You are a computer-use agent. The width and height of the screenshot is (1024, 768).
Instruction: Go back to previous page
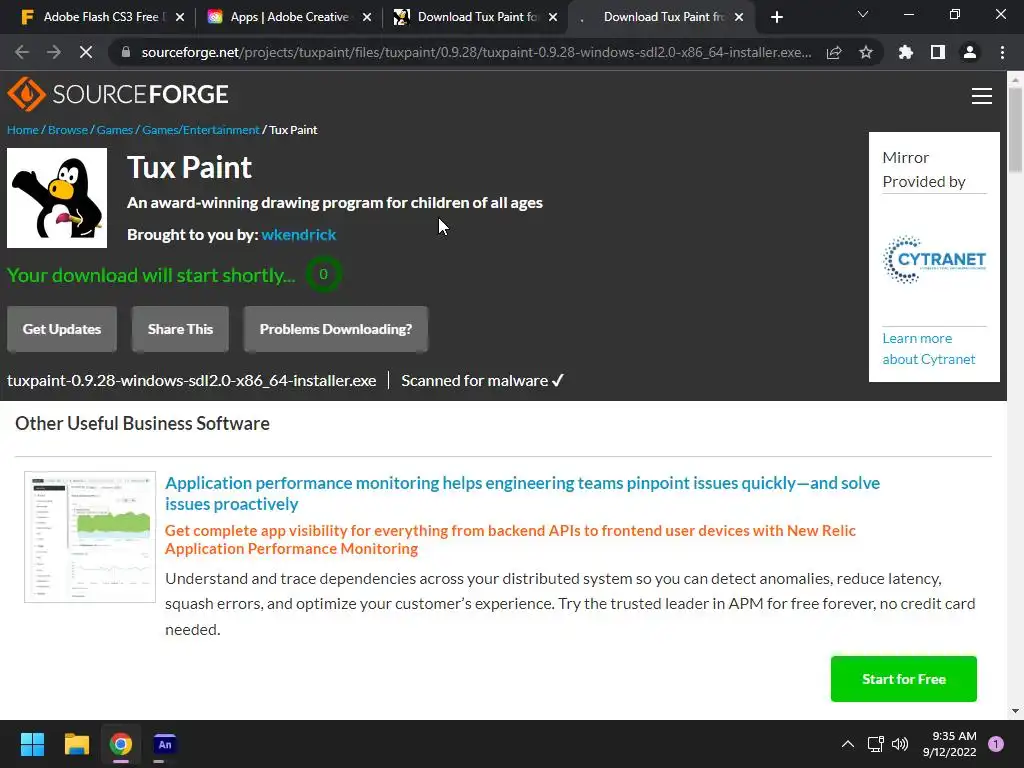[22, 52]
